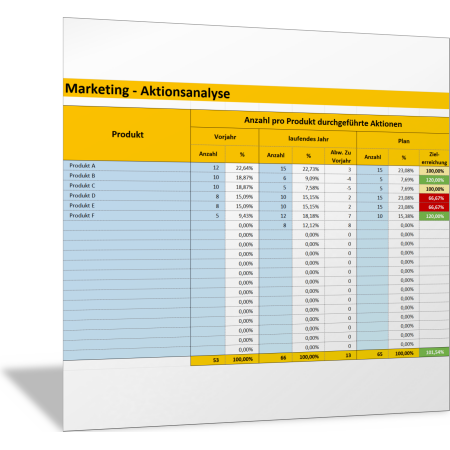Image resolution: width=450 pixels, height=450 pixels.
Task: Select the Abw. Zu Vorjahr column header
Action: [341, 156]
